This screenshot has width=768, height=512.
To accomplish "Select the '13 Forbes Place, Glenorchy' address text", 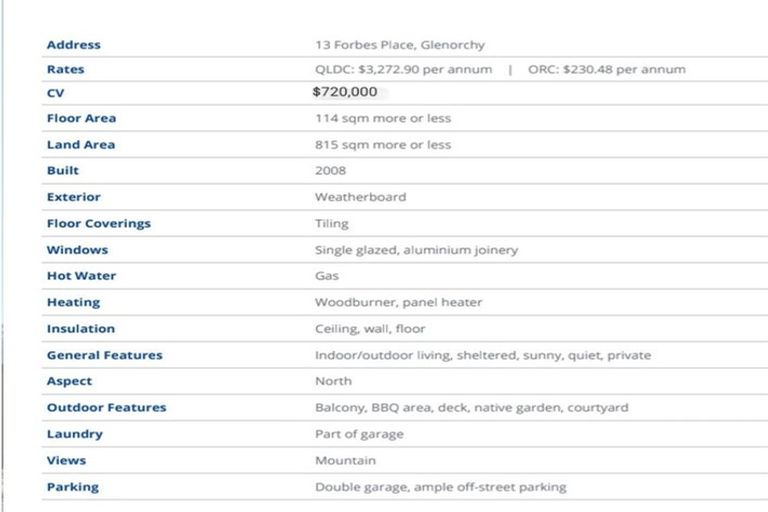I will coord(399,45).
